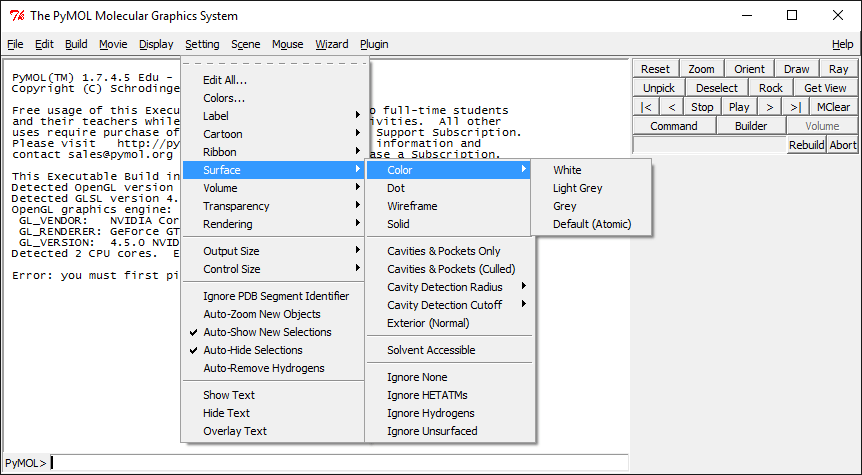Expand the Label submenu
Image resolution: width=862 pixels, height=475 pixels.
273,116
